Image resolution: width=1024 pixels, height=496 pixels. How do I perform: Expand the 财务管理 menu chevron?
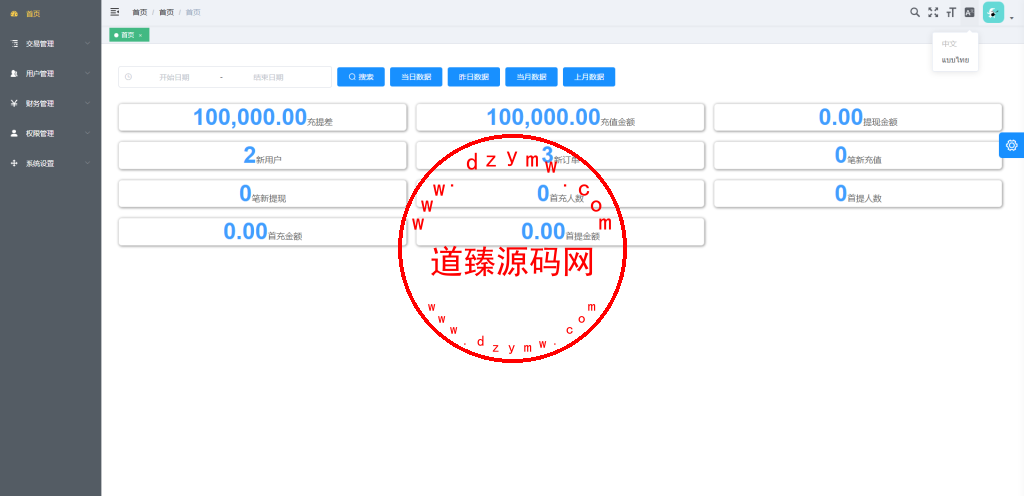point(88,103)
